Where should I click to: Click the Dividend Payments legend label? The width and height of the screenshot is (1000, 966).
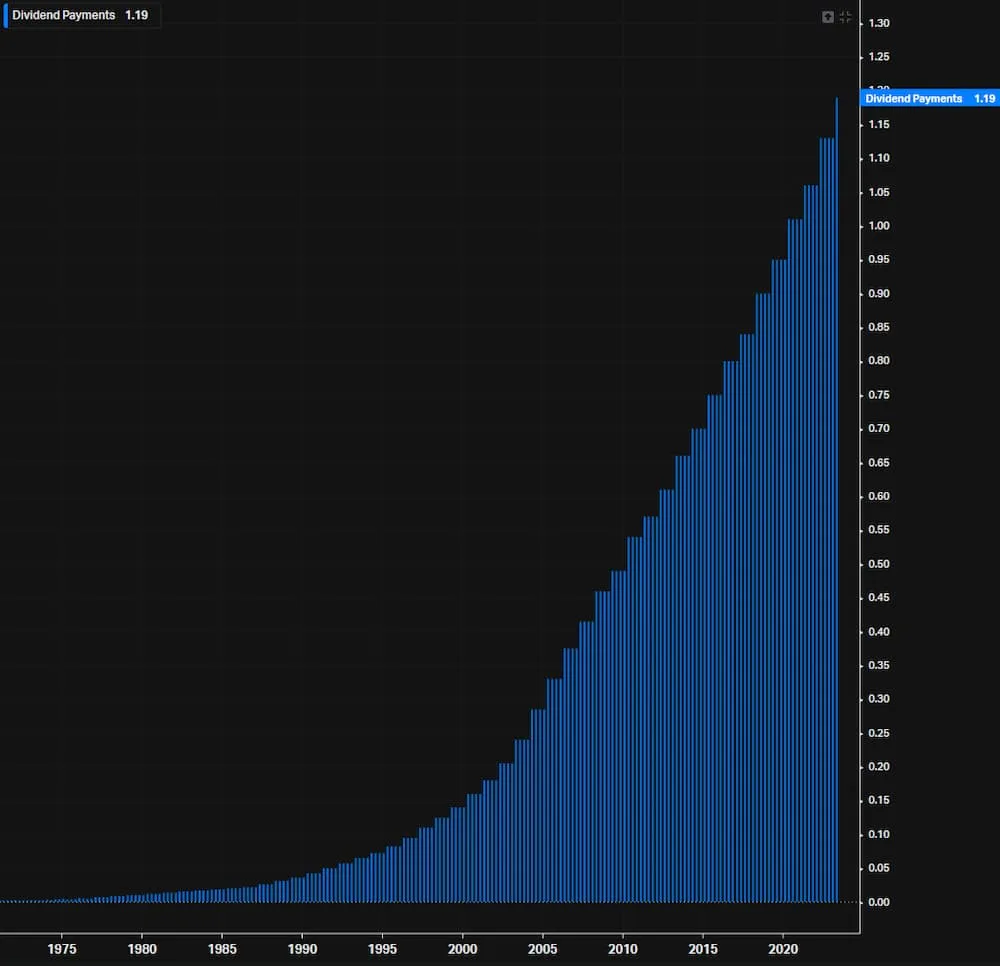64,15
